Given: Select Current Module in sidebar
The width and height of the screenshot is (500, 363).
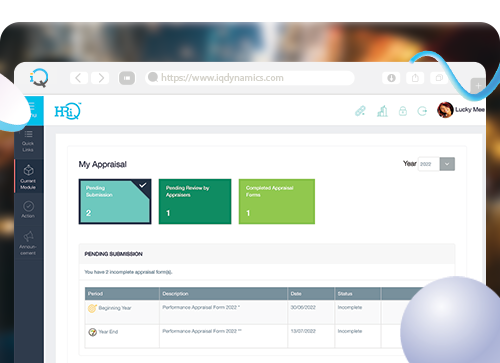Looking at the screenshot, I should pyautogui.click(x=28, y=176).
